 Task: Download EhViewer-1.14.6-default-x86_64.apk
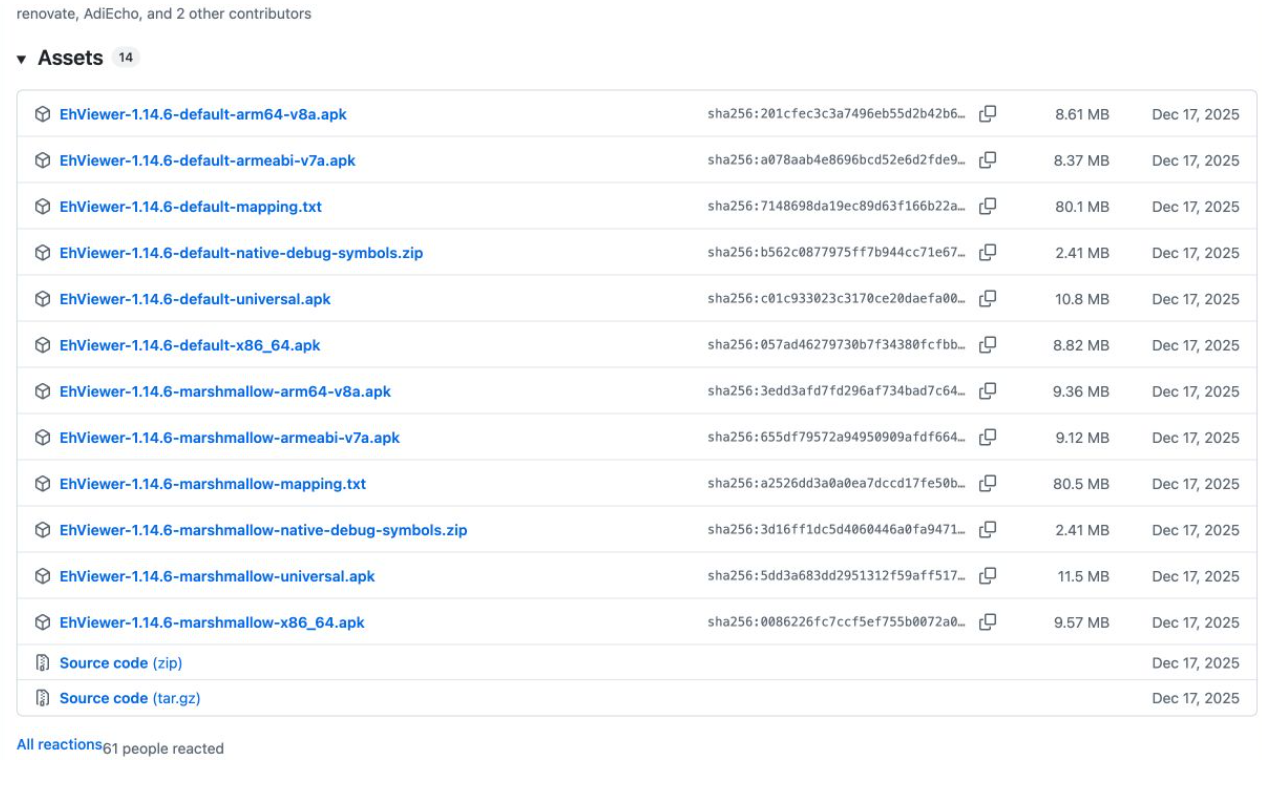pos(190,345)
